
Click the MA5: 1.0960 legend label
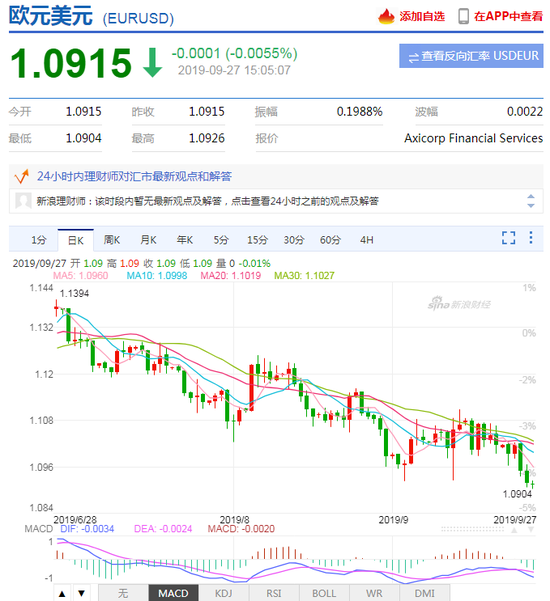80,276
